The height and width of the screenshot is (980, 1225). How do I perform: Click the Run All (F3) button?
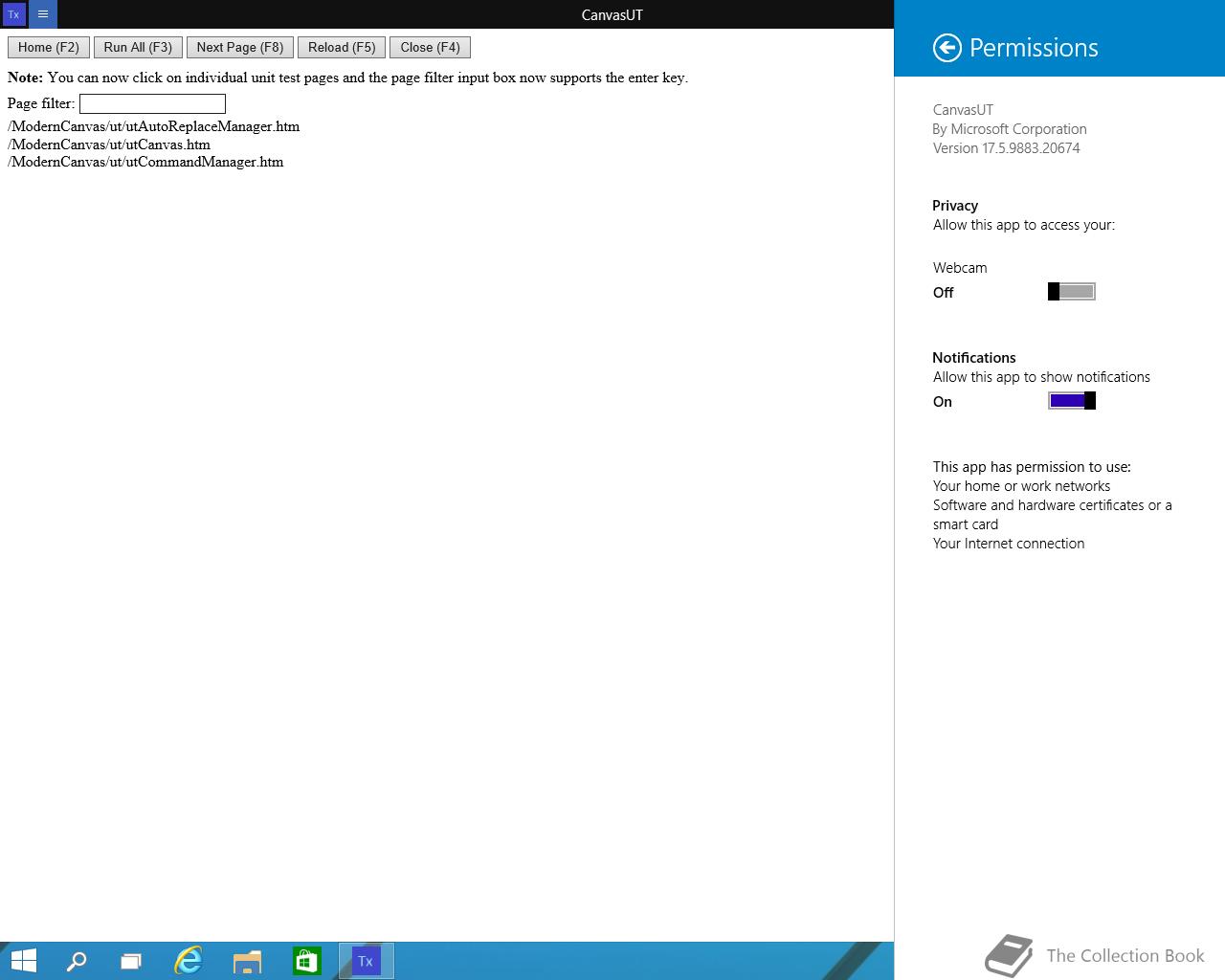point(138,47)
